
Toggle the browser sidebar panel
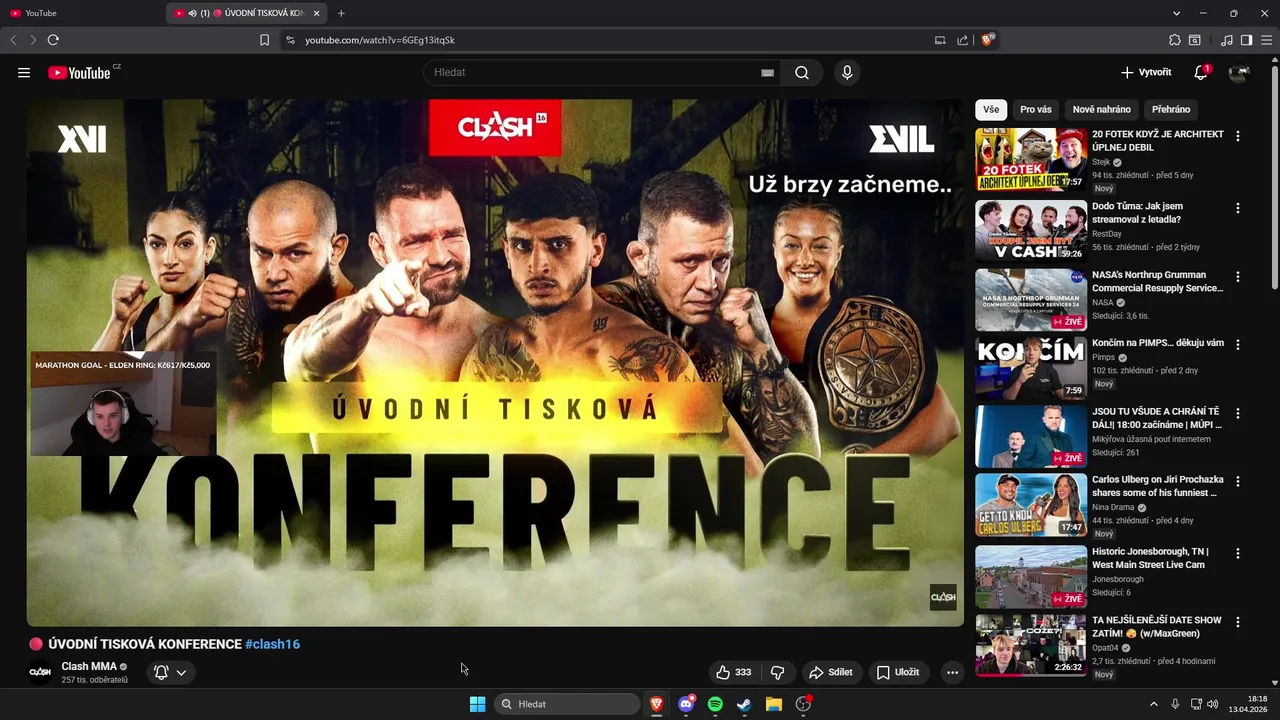[1246, 40]
